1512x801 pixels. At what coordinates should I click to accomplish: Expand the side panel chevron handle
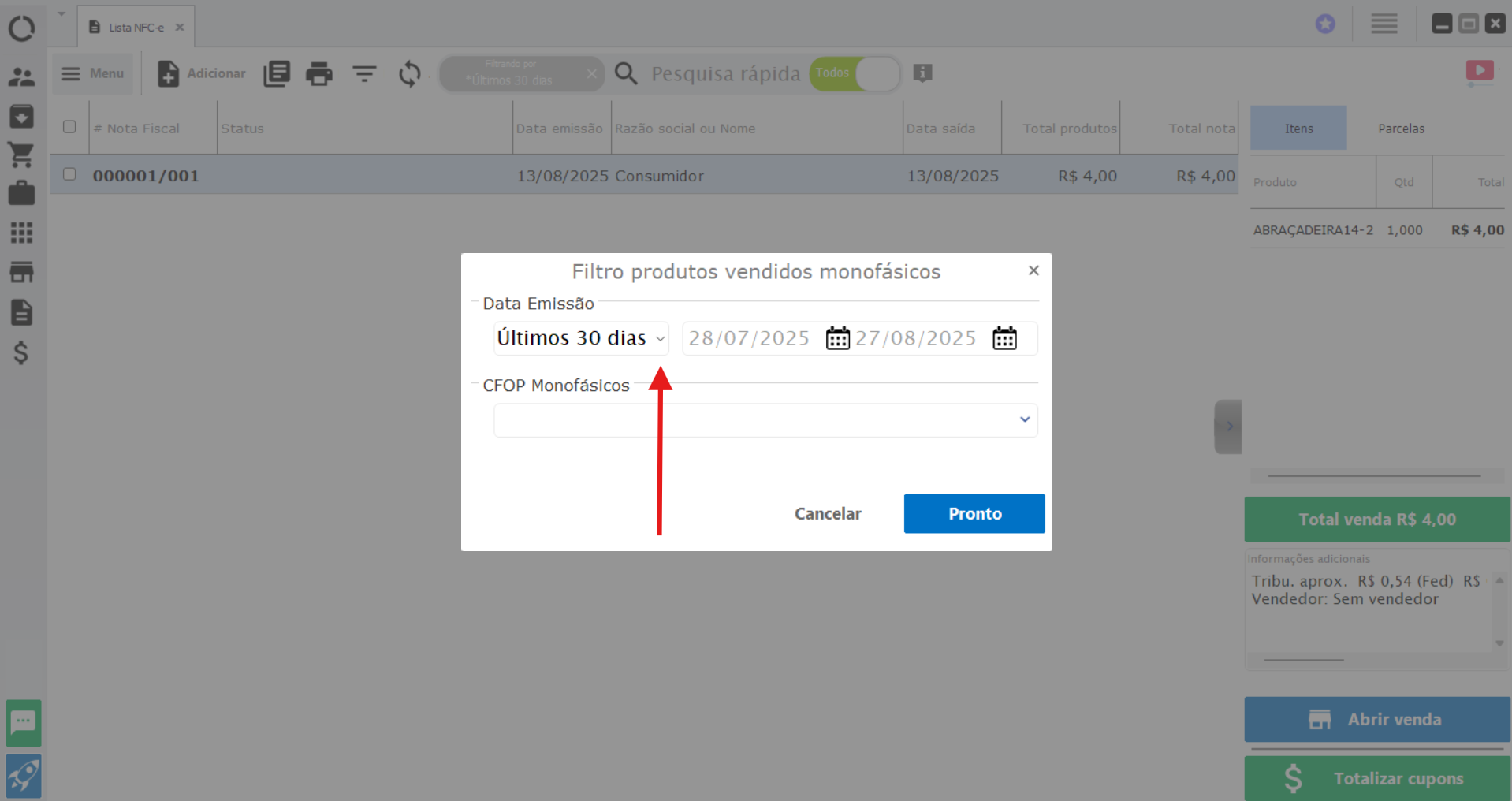(1227, 427)
